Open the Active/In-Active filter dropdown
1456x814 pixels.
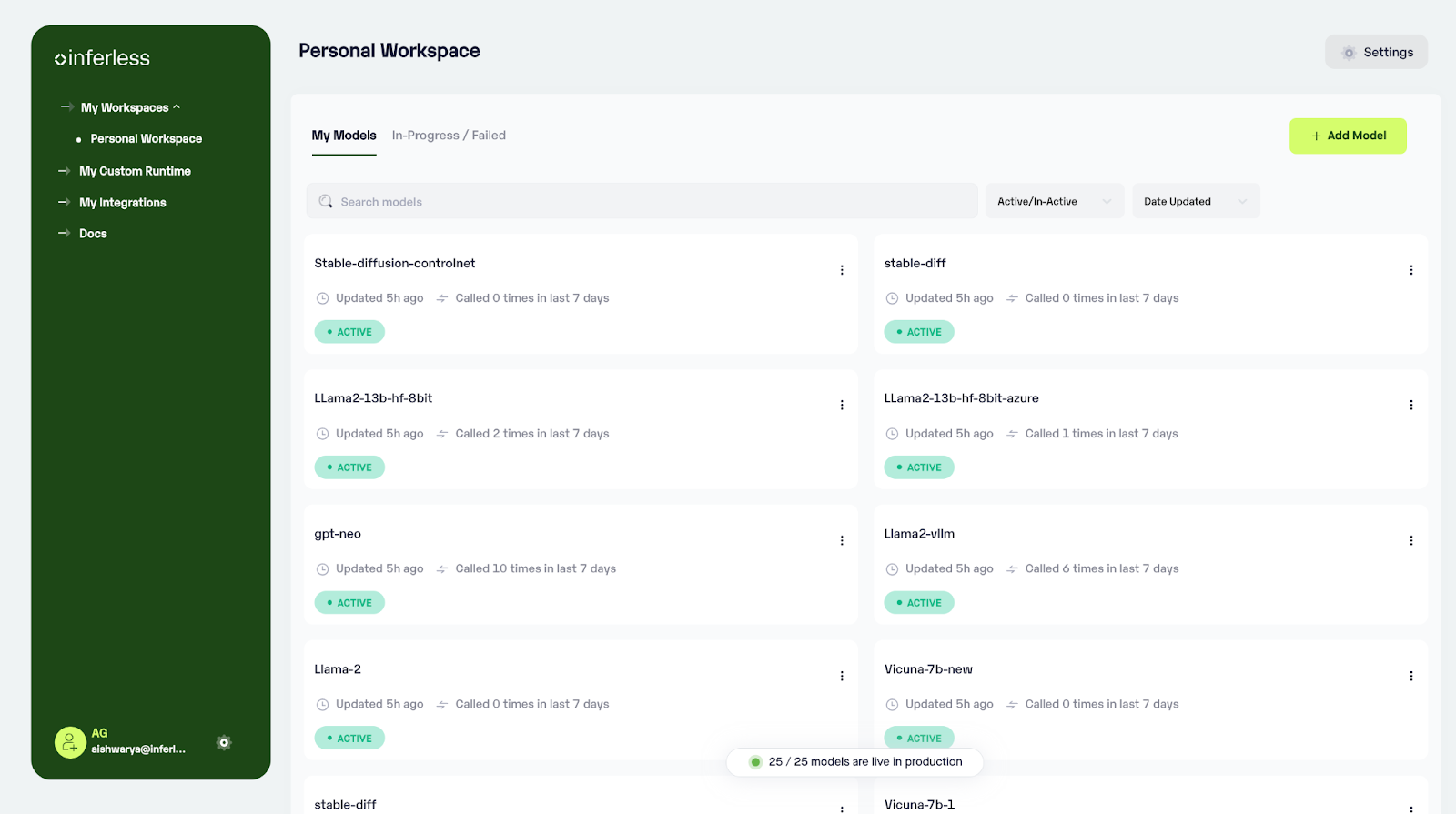coord(1054,202)
